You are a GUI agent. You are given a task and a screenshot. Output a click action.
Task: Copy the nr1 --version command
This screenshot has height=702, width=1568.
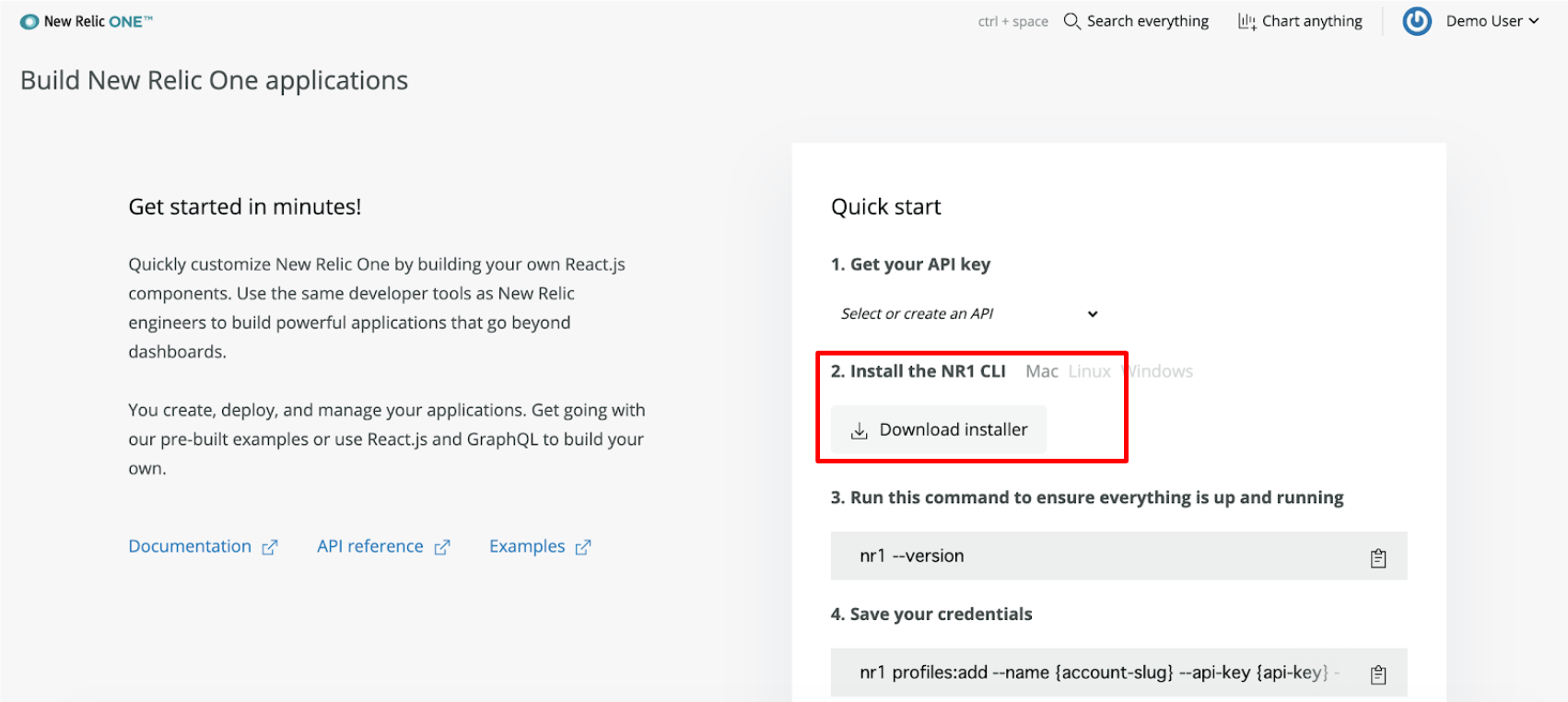(1378, 557)
